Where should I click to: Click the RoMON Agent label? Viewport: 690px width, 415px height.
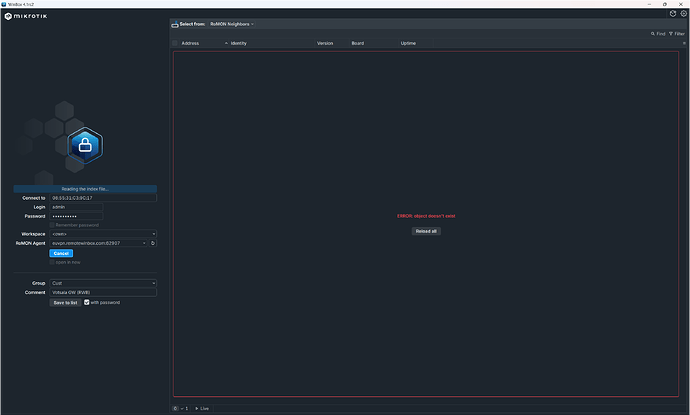(30, 243)
